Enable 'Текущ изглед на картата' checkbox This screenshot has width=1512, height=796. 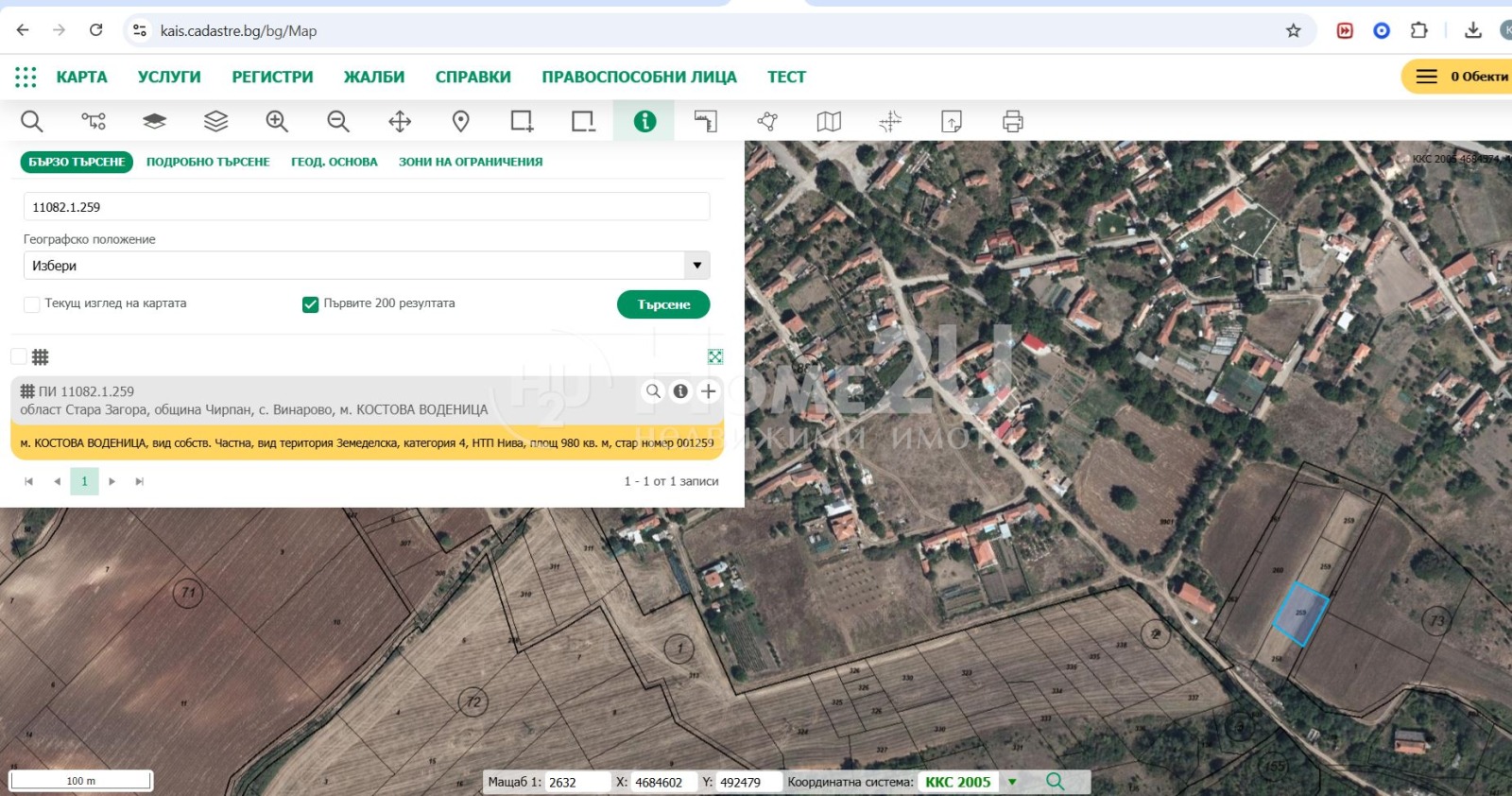click(x=32, y=304)
